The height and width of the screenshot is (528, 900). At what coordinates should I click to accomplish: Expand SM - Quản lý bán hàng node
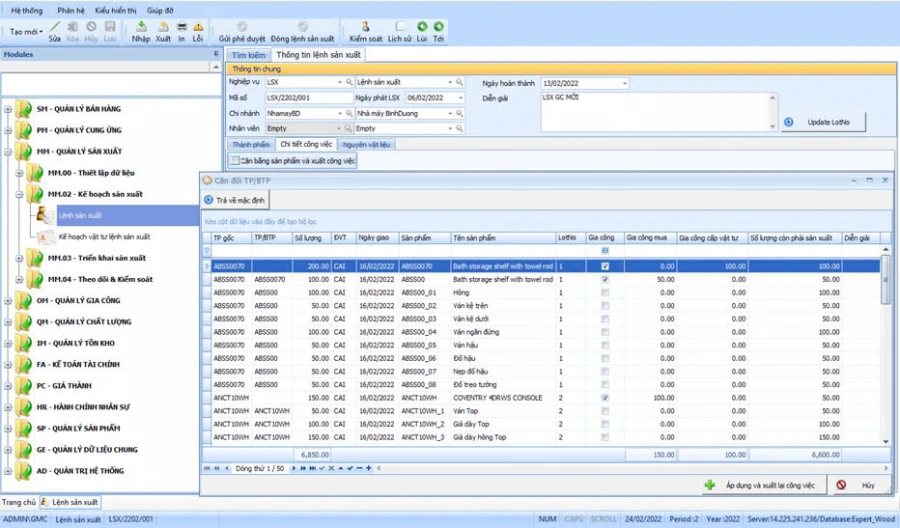(8, 109)
